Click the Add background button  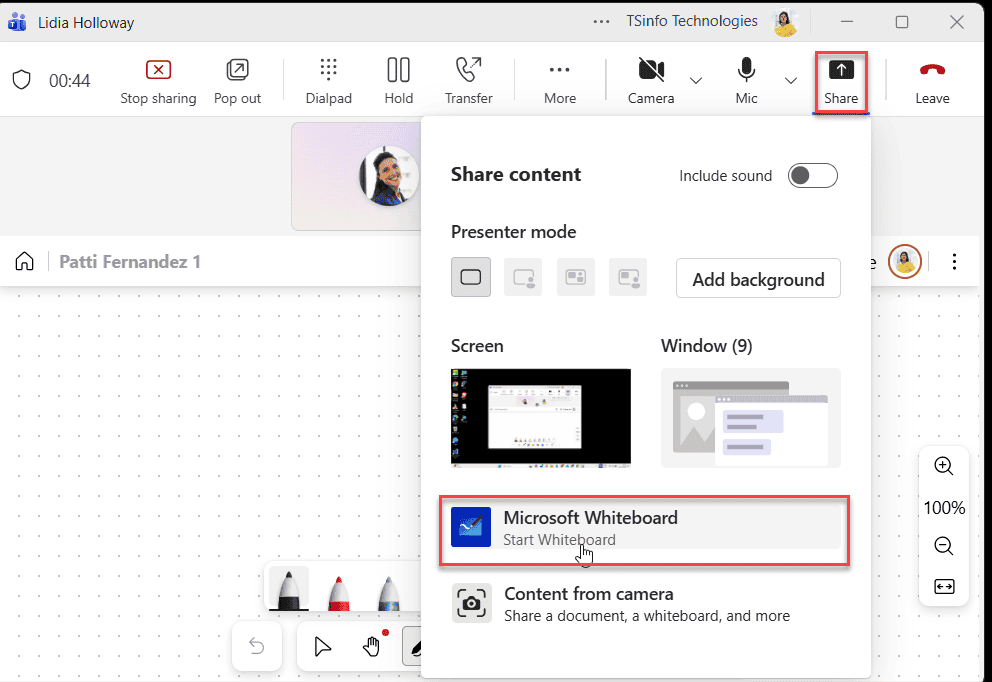click(757, 278)
